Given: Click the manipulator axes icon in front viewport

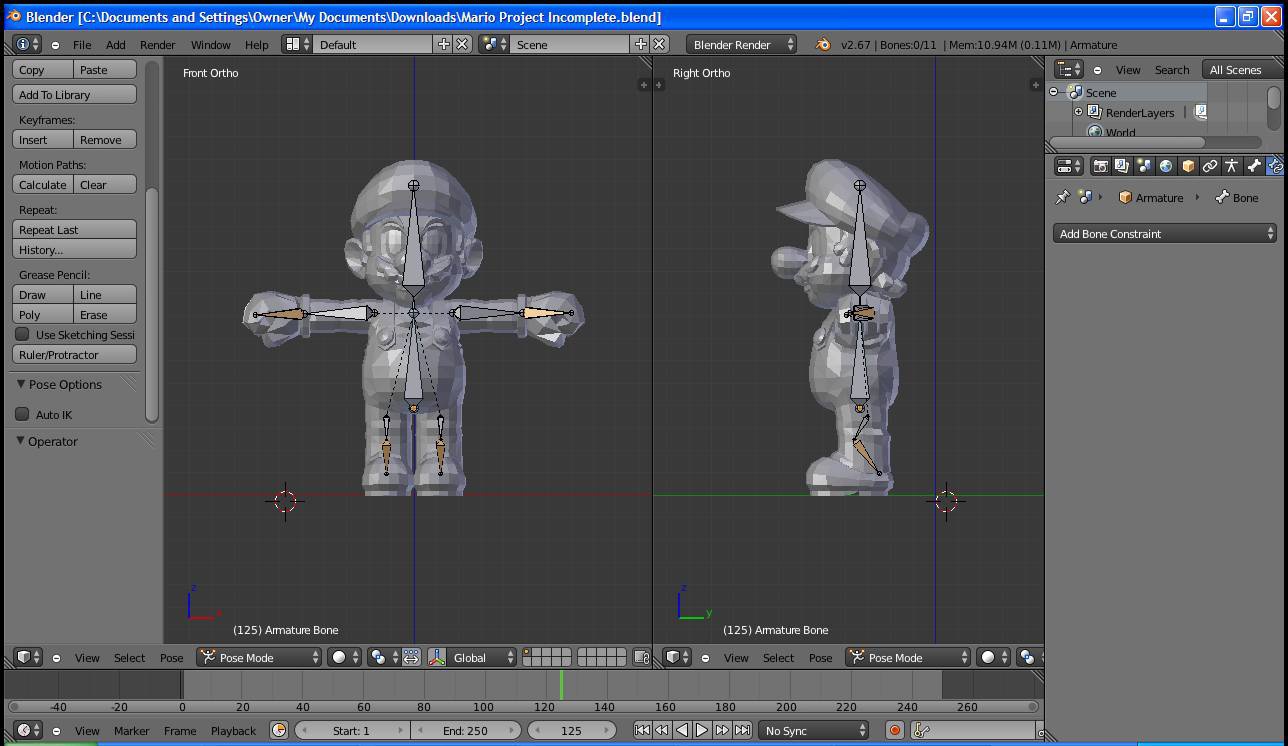Looking at the screenshot, I should (x=437, y=657).
